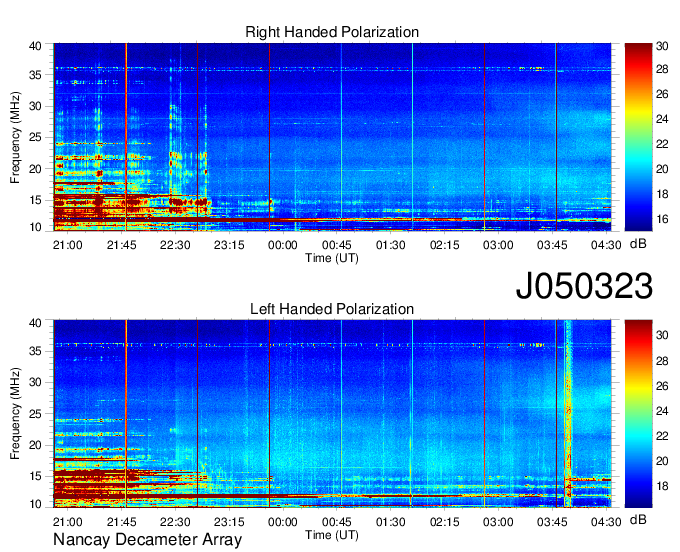Click the 00:00 tick label under top panel

(283, 245)
